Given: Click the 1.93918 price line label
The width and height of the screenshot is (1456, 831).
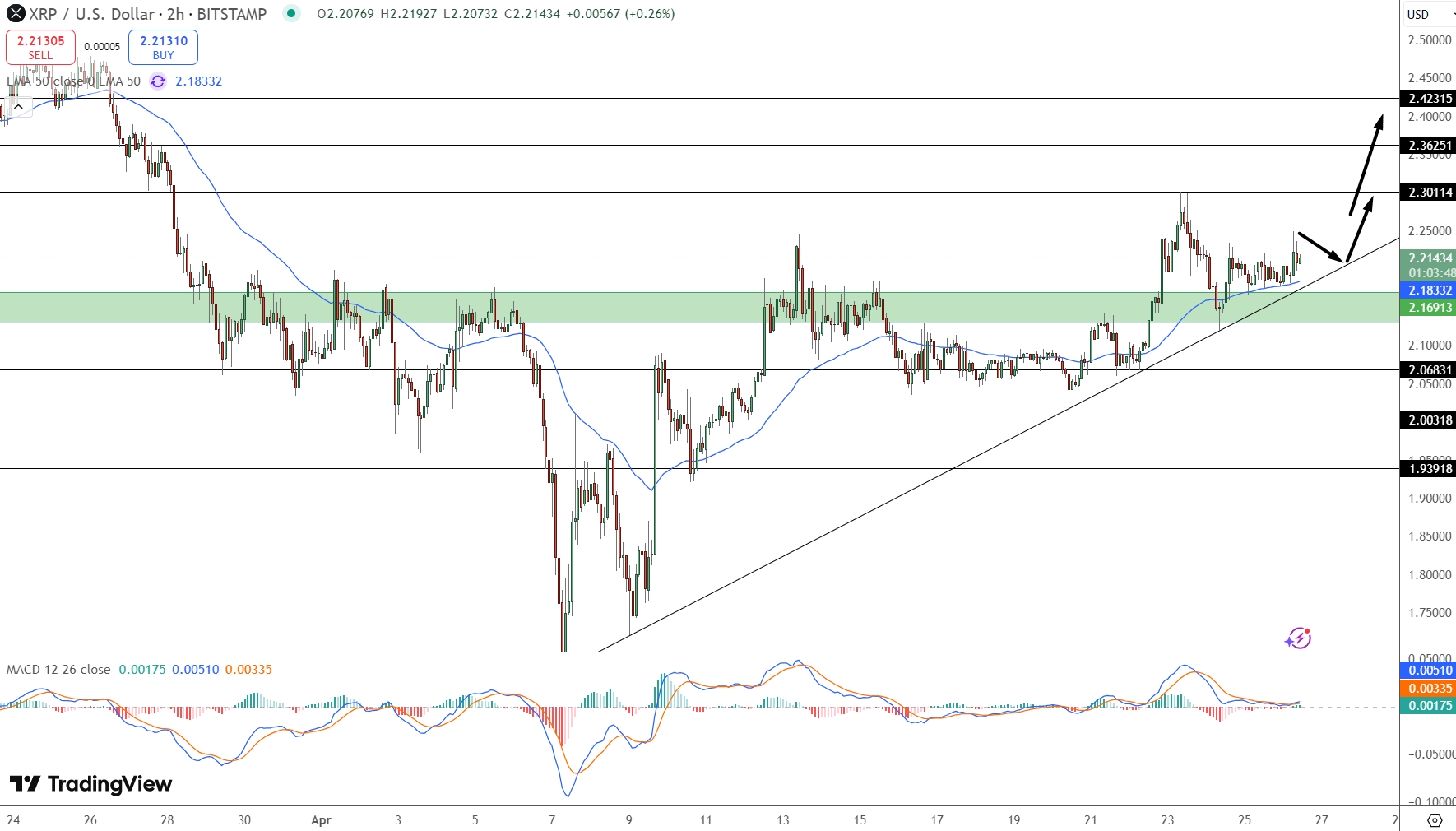Looking at the screenshot, I should [x=1428, y=469].
